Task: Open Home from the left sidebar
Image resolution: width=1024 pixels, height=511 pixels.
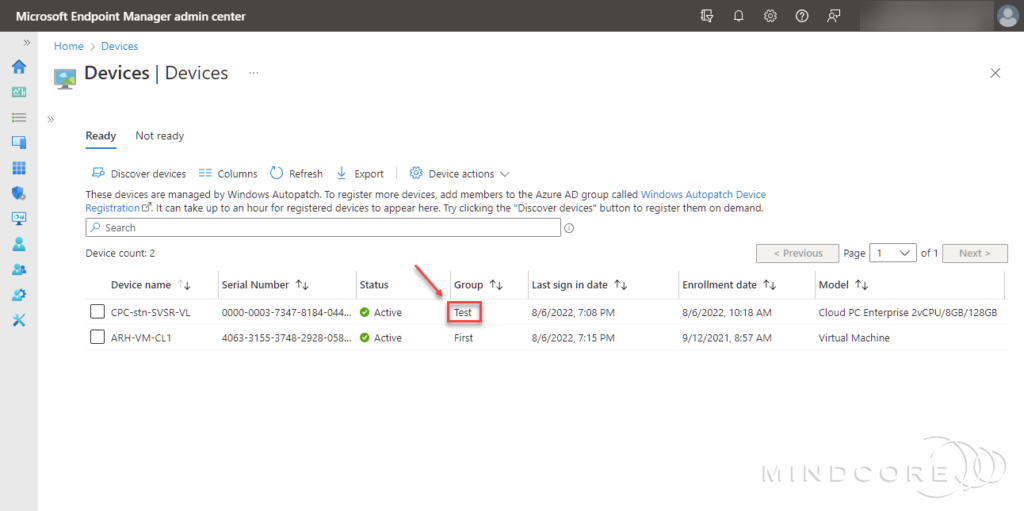Action: [x=18, y=67]
